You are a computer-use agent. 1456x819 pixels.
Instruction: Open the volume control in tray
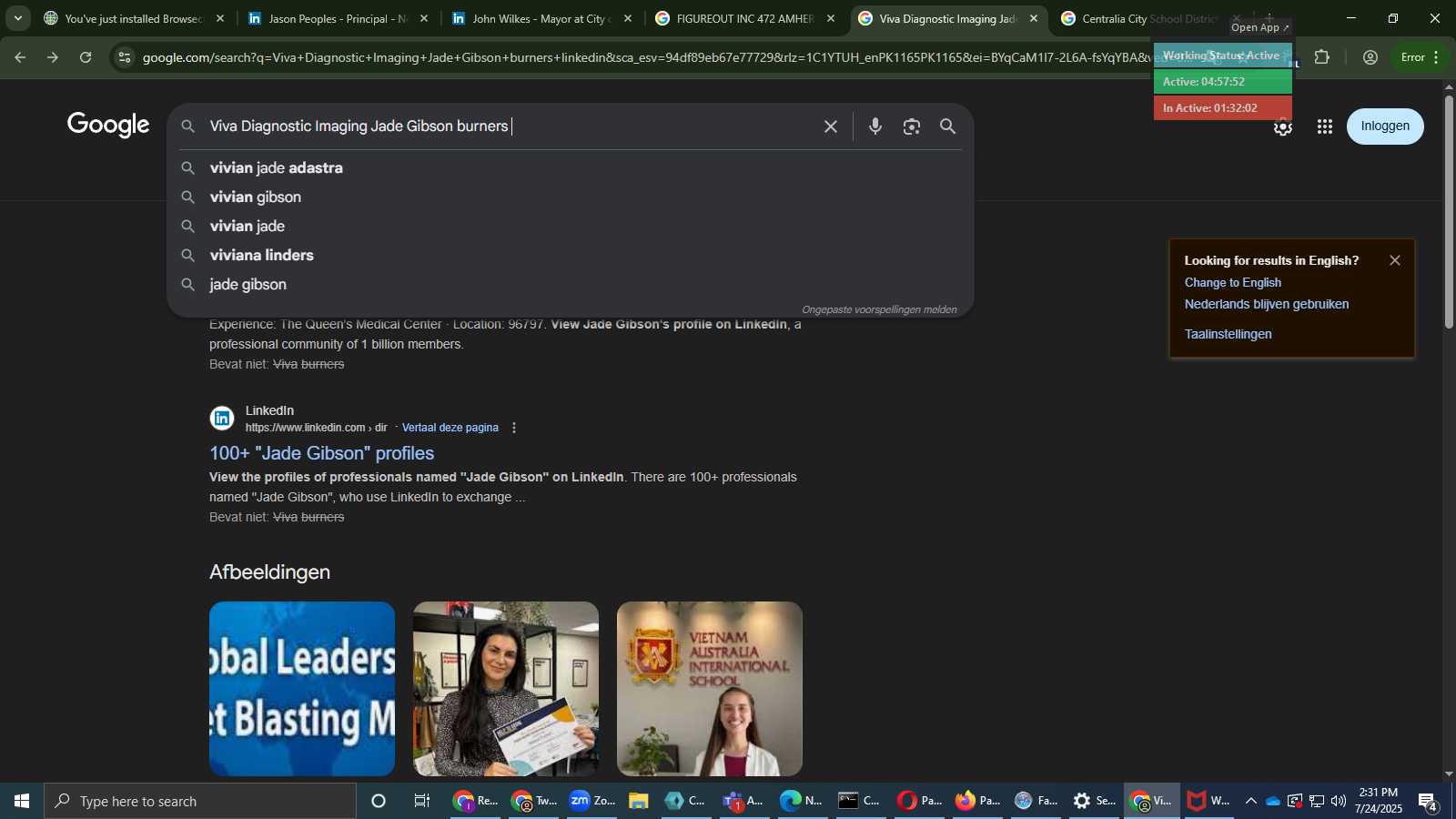pos(1339,801)
